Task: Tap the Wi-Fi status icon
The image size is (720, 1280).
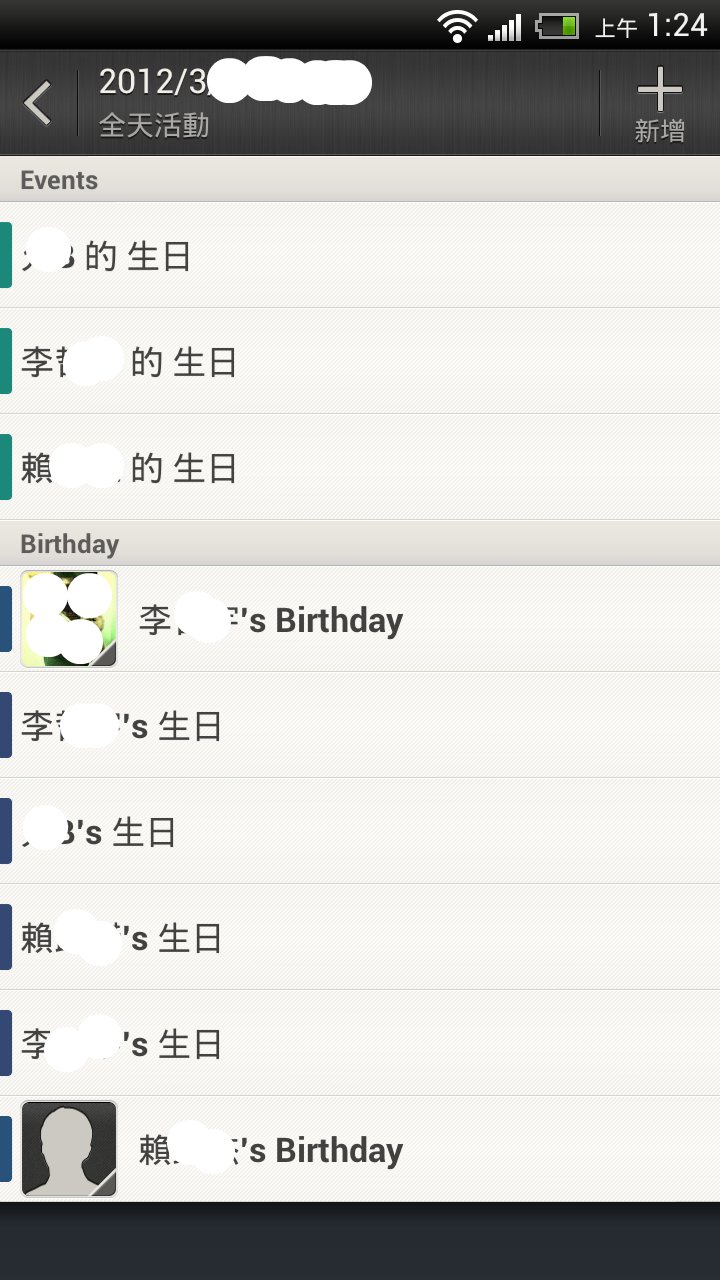Action: coord(457,26)
